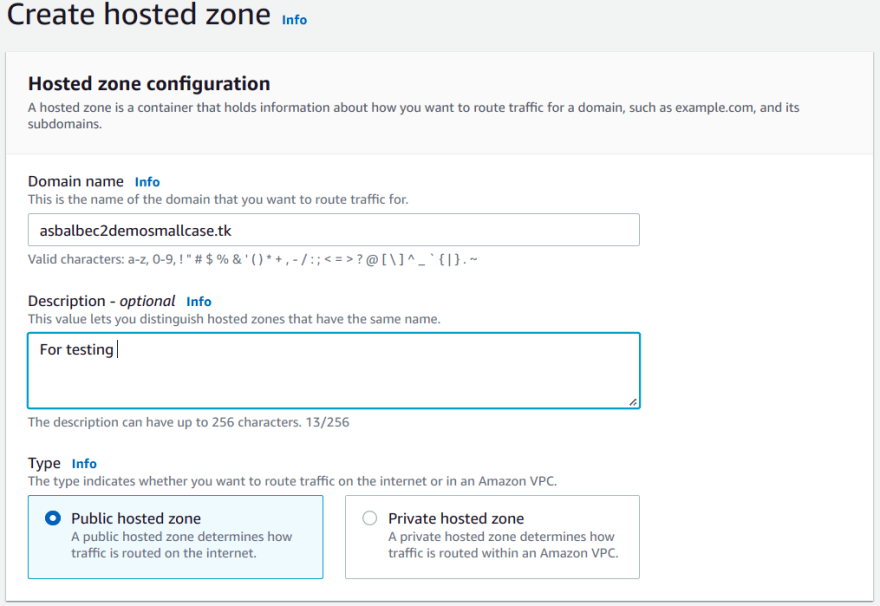Screen dimensions: 880x606
Task: Click the domain name field containing asbalbec2demosmallcase.tk
Action: pos(333,229)
